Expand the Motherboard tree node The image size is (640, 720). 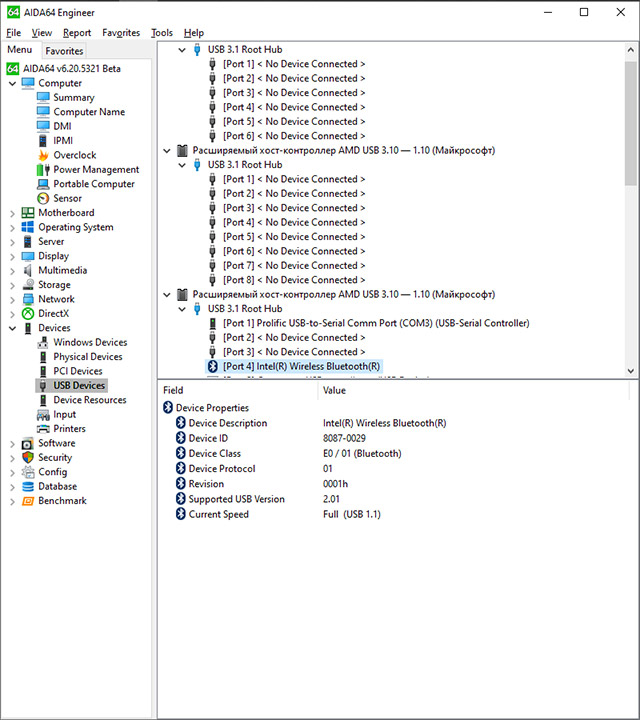(12, 213)
